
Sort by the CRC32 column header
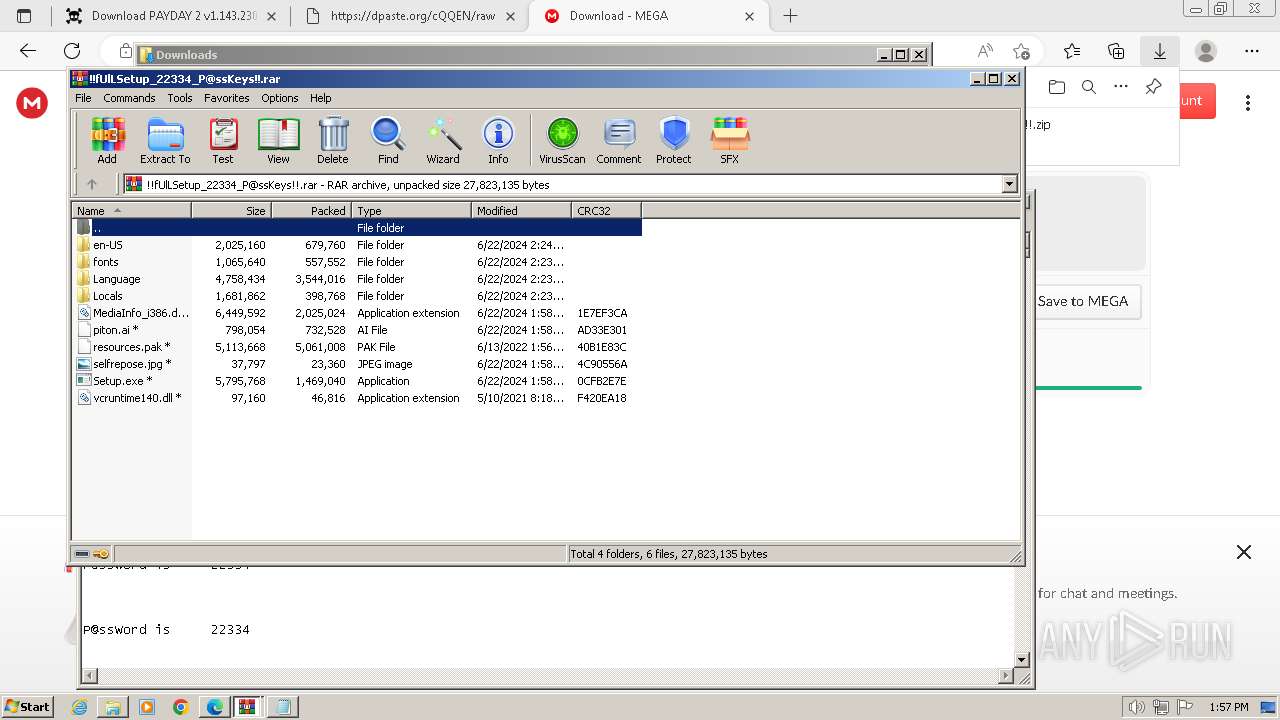(x=606, y=210)
